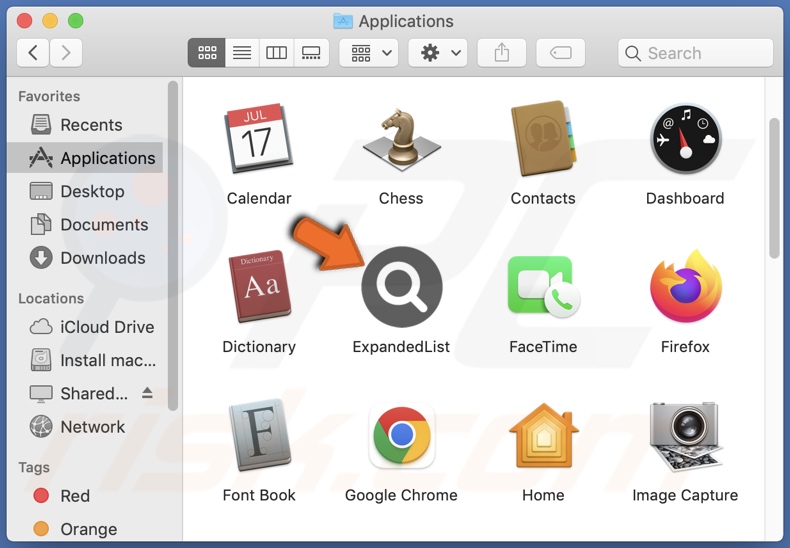790x548 pixels.
Task: Click the FaceTime app icon
Action: pos(544,287)
